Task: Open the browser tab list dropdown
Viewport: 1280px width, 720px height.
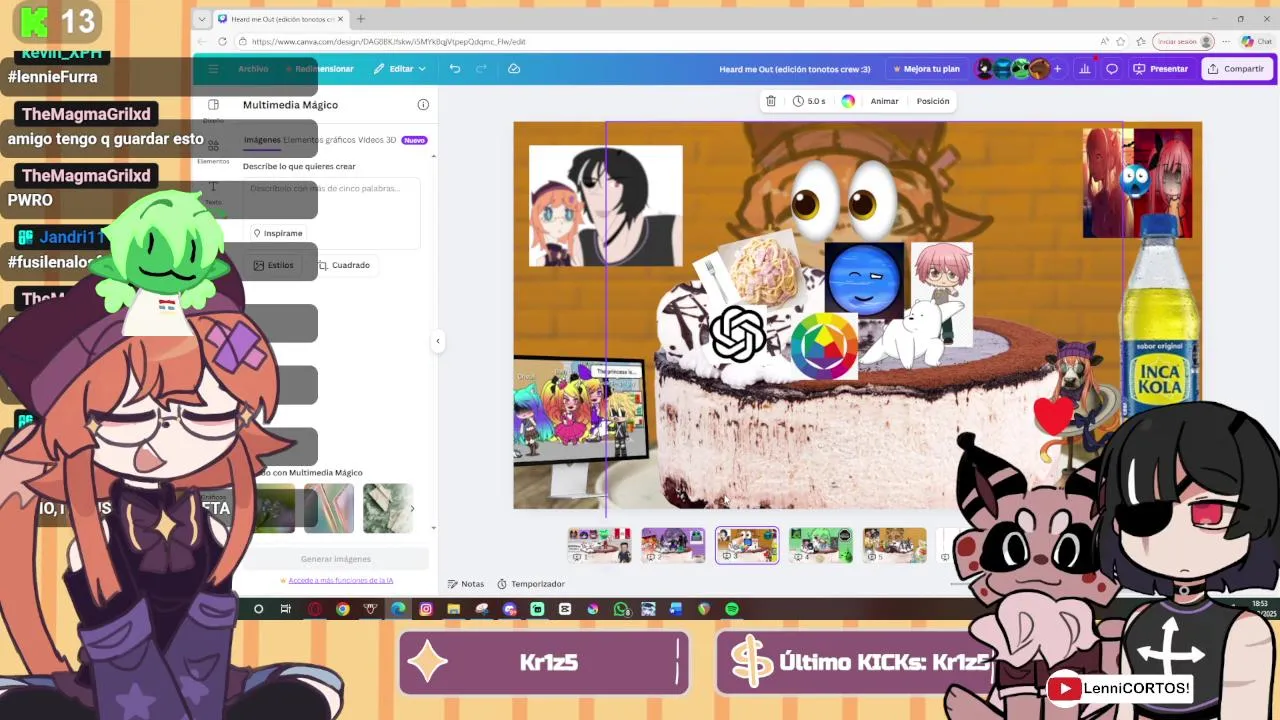Action: [202, 19]
